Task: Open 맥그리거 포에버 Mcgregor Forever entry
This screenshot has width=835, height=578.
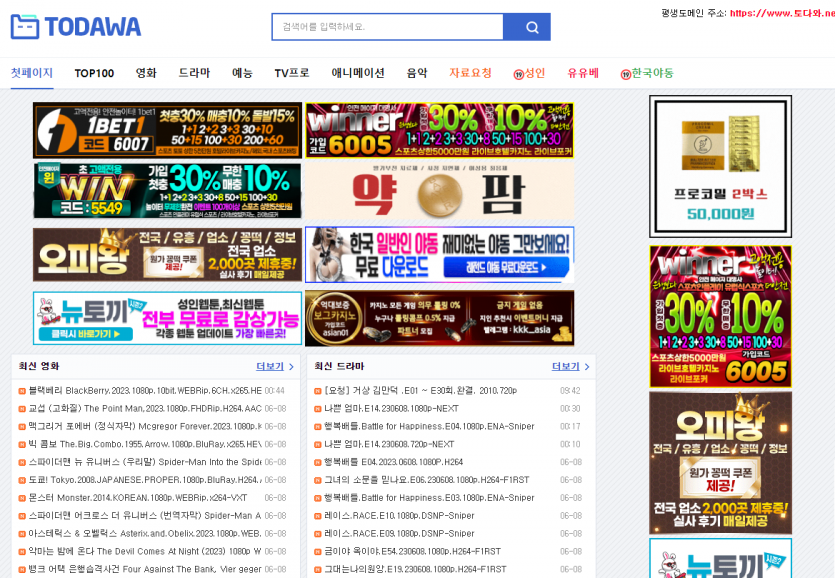Action: 145,426
